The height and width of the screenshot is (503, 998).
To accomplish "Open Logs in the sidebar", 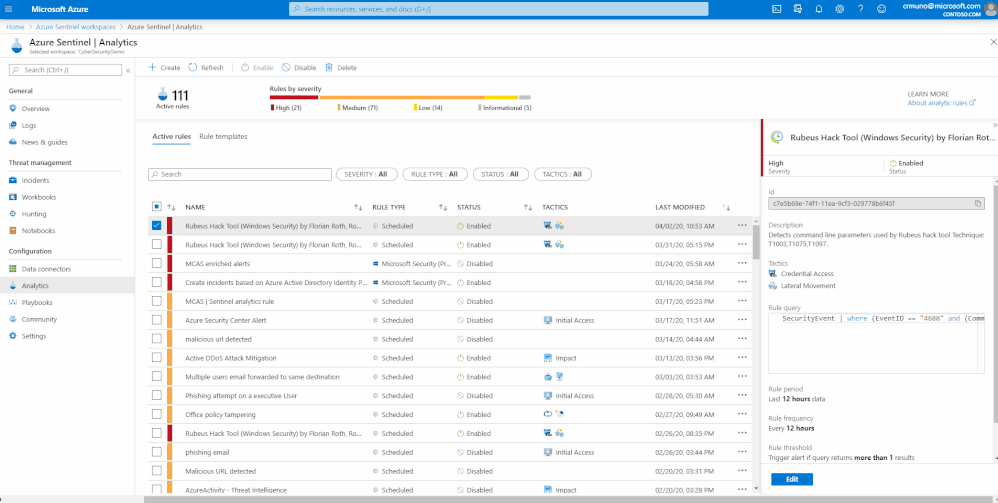I will pos(29,125).
